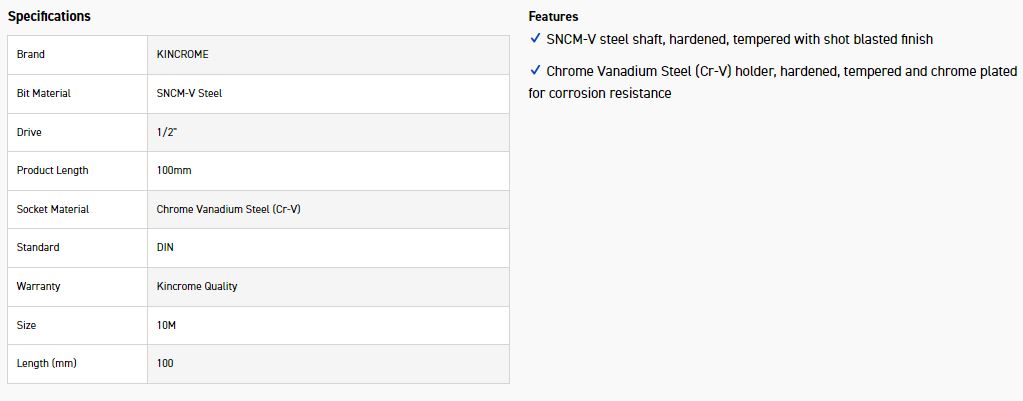Click the SNCM-V Steel value cell
This screenshot has width=1023, height=401.
190,93
